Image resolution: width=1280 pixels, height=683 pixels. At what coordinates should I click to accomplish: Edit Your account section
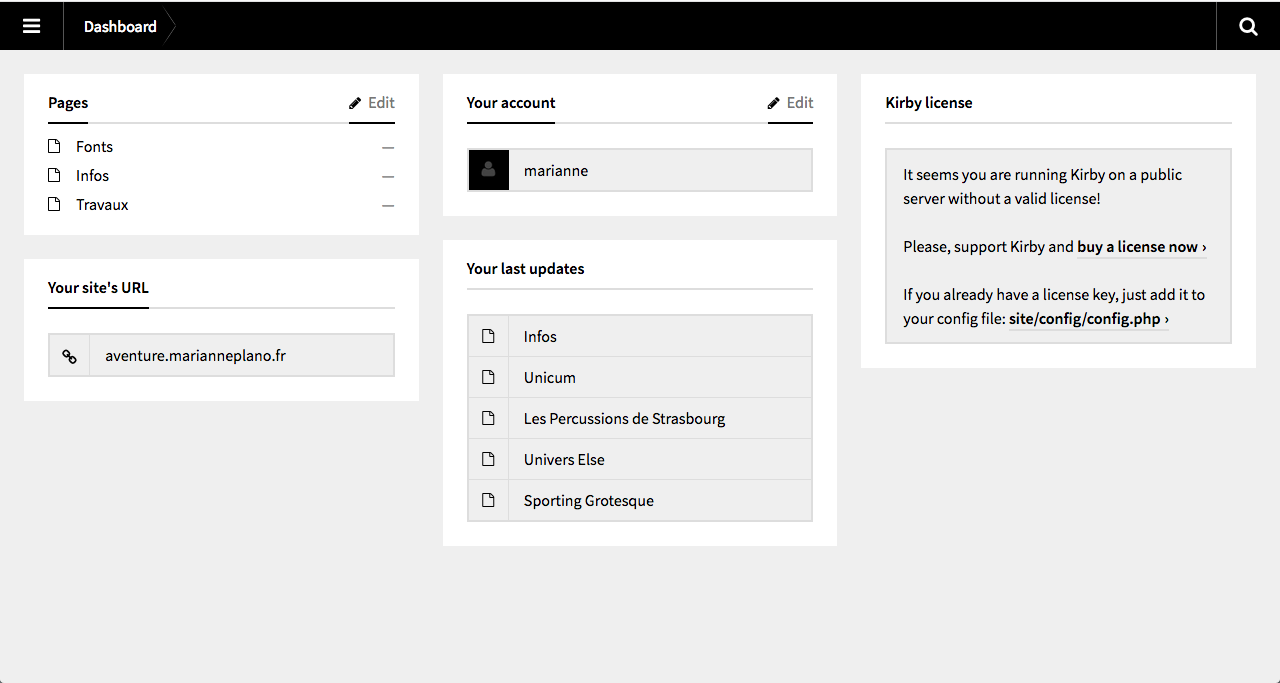coord(790,103)
